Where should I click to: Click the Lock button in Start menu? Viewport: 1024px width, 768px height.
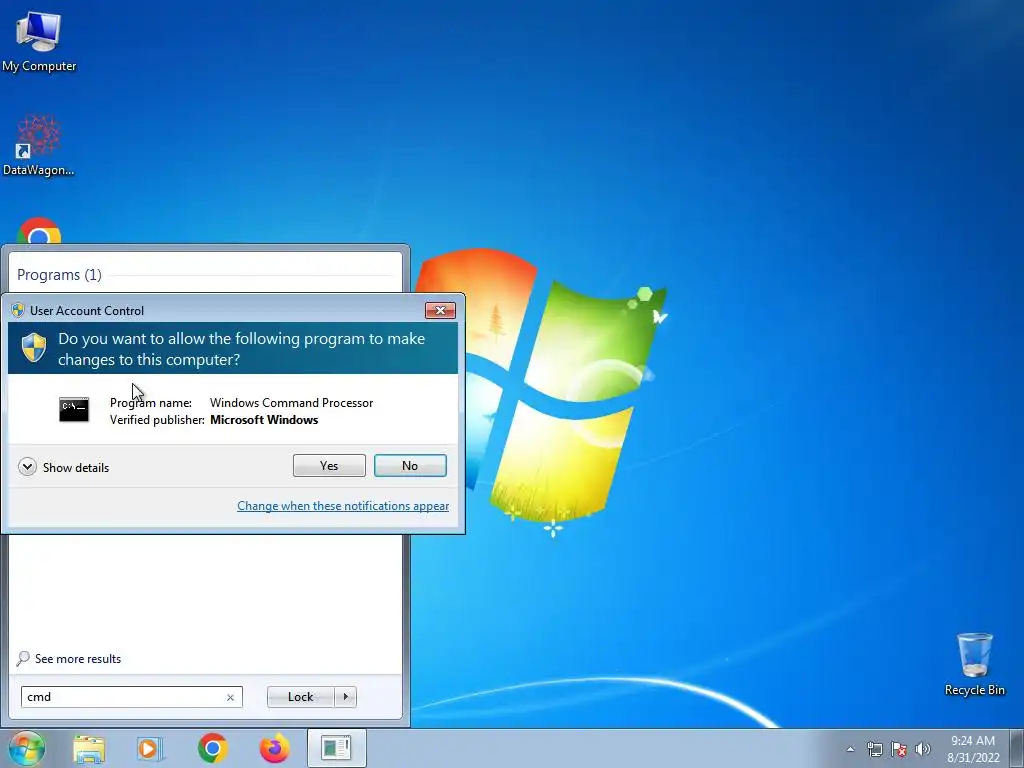click(300, 697)
